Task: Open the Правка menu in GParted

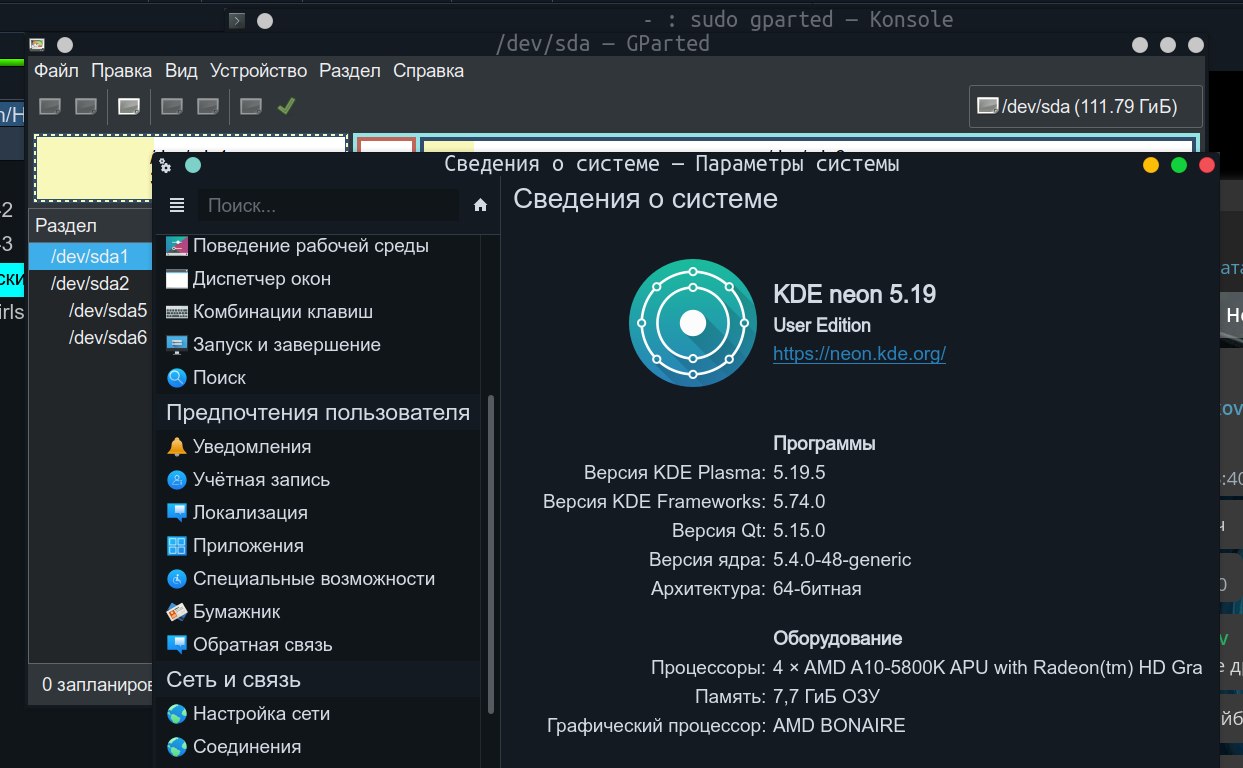Action: point(121,71)
